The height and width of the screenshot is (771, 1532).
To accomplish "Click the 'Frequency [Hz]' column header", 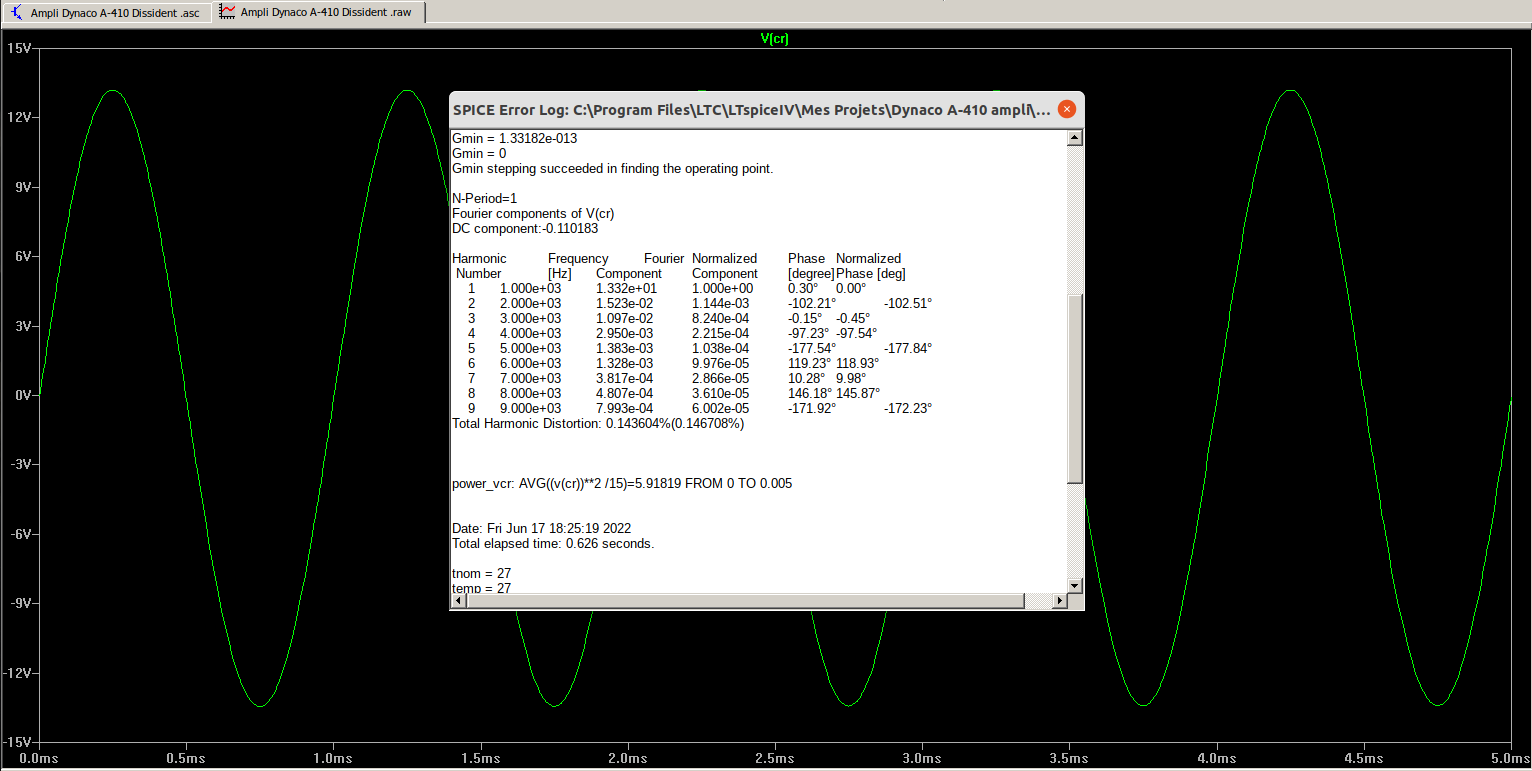I will 578,266.
